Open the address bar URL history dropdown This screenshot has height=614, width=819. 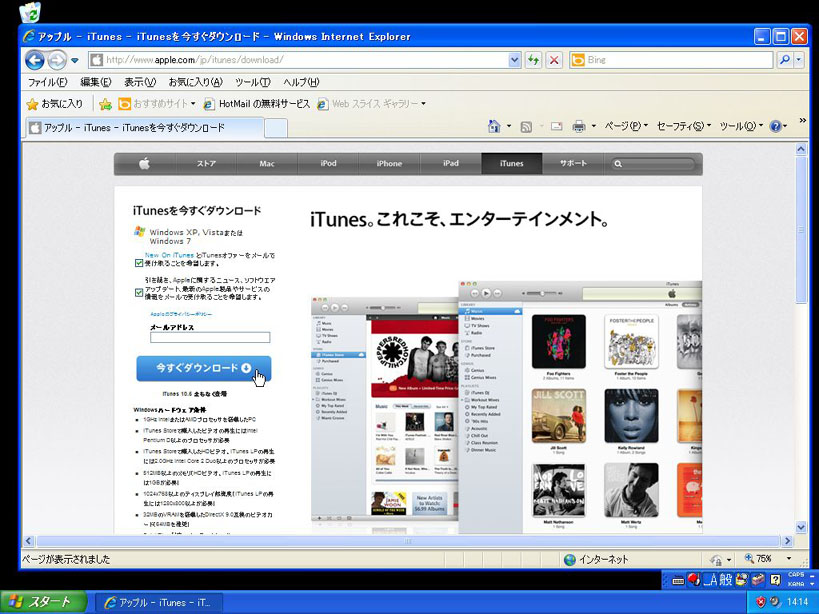pyautogui.click(x=514, y=60)
